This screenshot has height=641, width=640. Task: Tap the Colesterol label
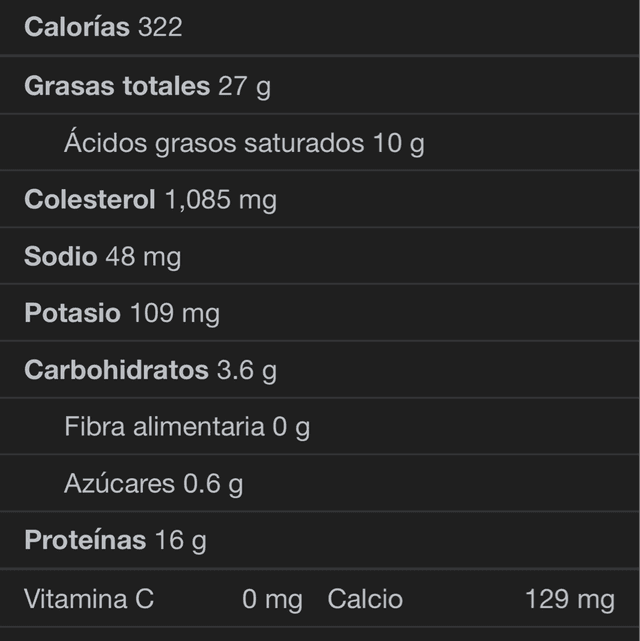point(90,200)
